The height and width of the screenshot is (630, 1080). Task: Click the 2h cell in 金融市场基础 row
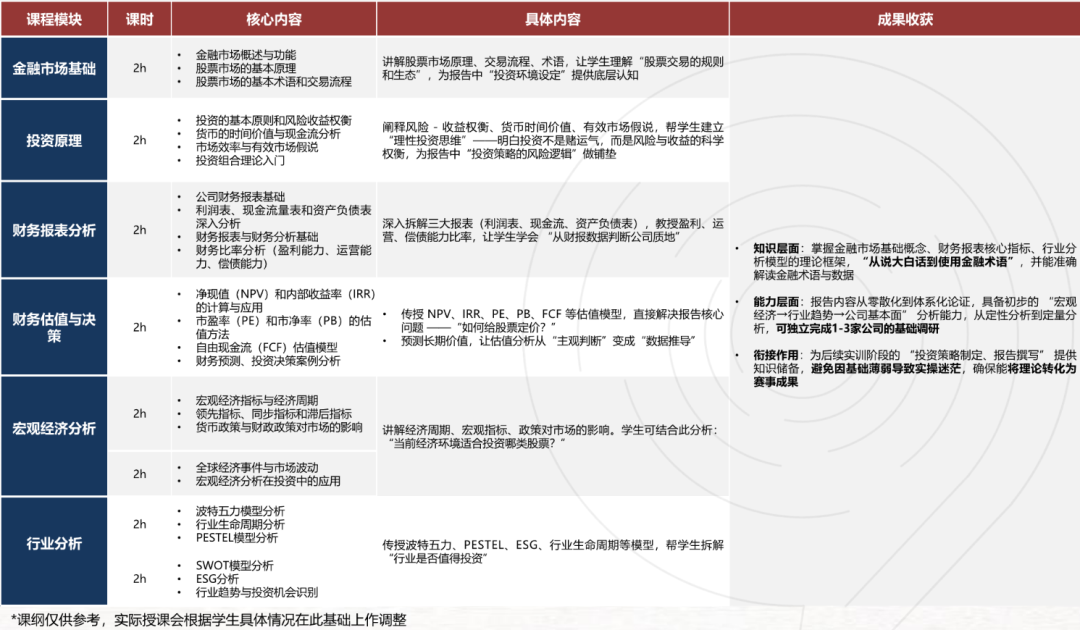tap(139, 68)
